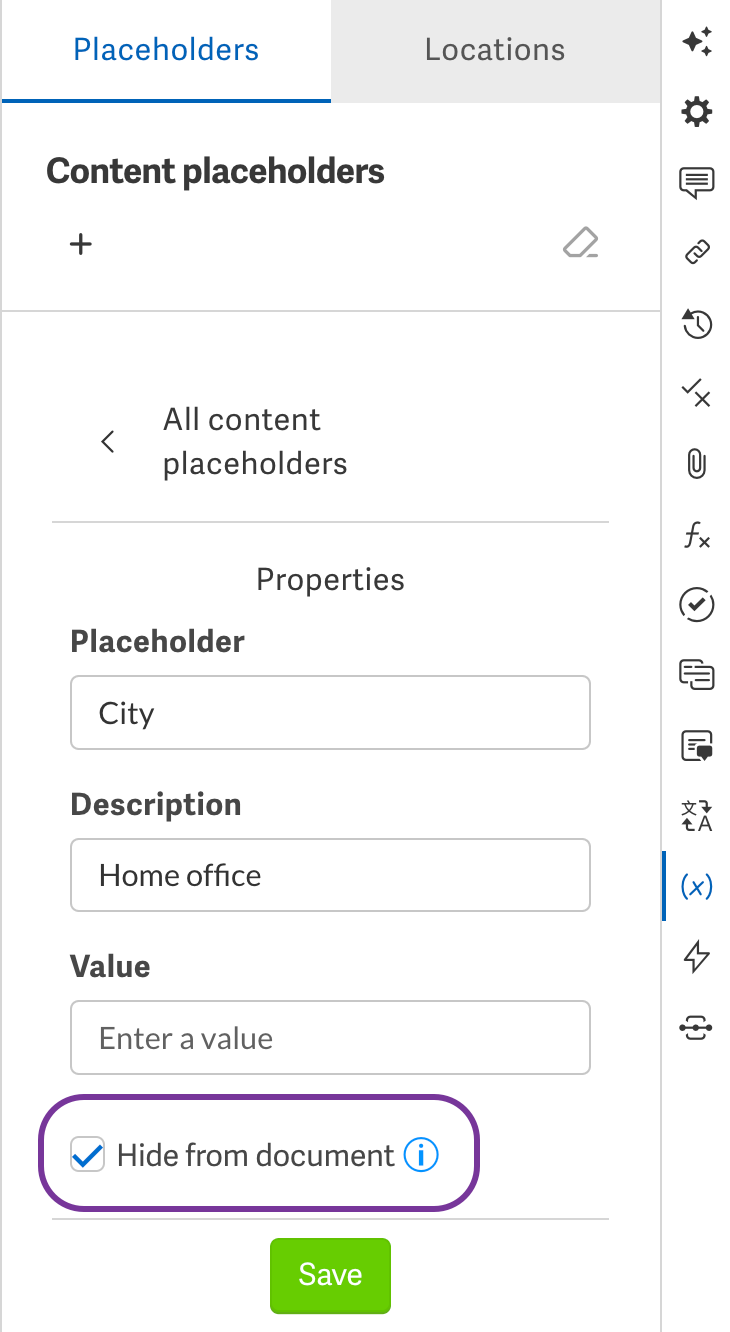Switch to the Locations tab
The width and height of the screenshot is (730, 1332).
494,49
